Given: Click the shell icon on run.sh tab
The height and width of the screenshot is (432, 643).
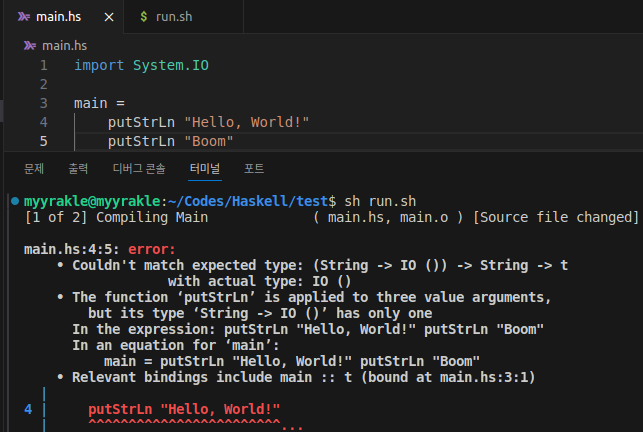Looking at the screenshot, I should (144, 17).
